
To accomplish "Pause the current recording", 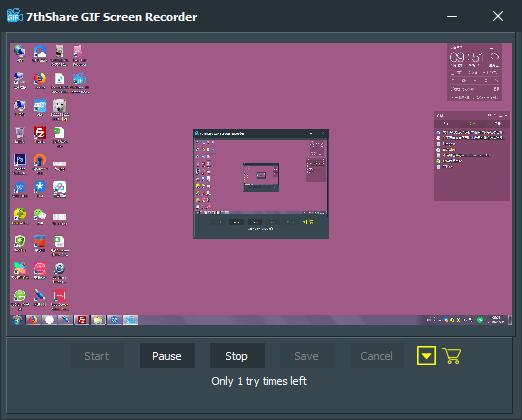I will point(167,356).
